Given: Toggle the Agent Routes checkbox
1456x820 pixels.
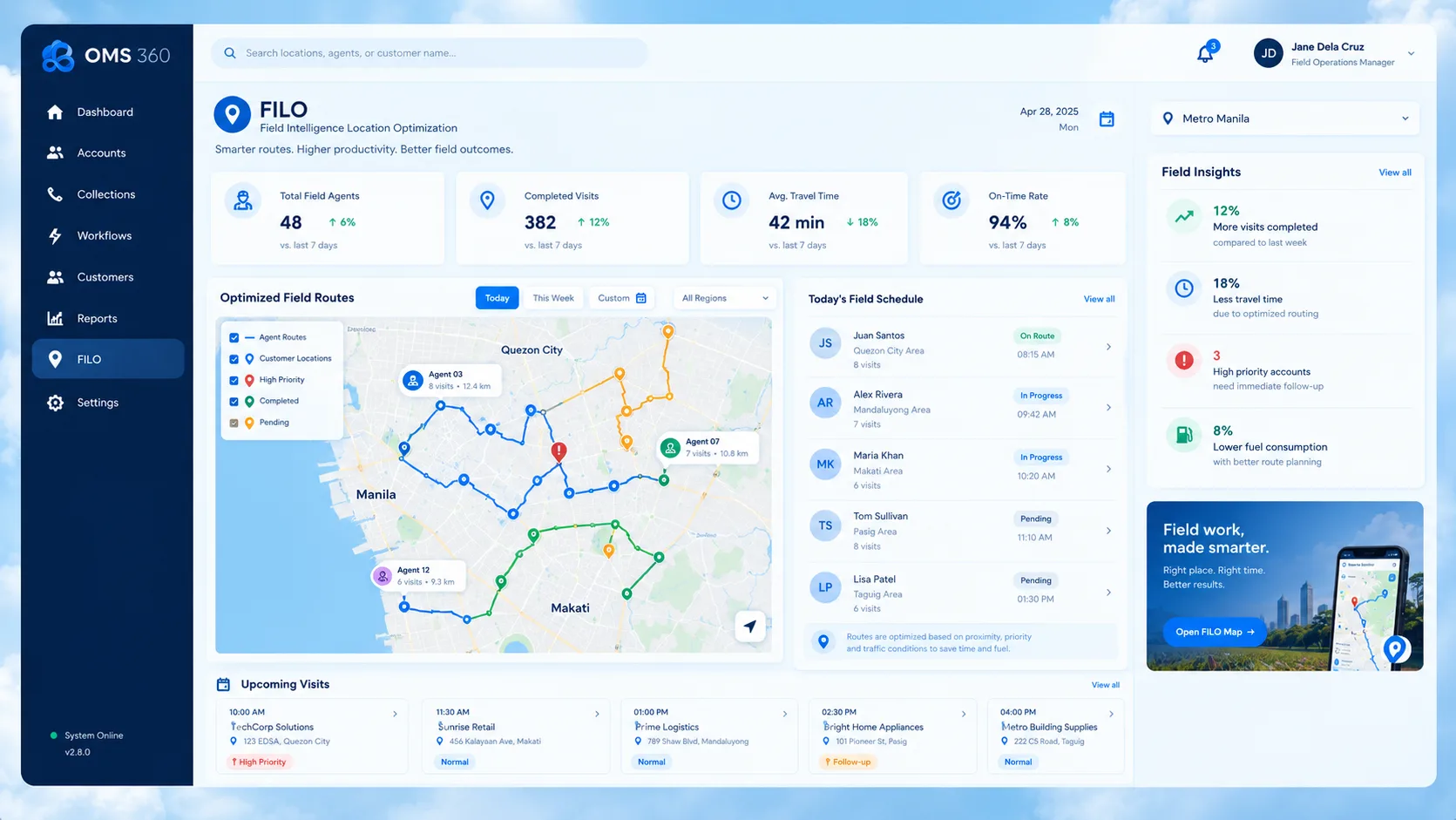Looking at the screenshot, I should click(x=234, y=337).
